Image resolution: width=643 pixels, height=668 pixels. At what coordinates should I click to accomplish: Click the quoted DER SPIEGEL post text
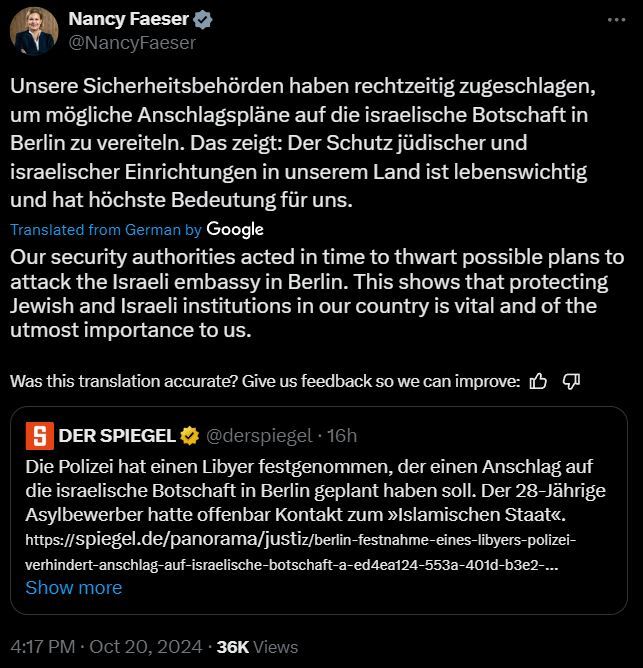click(315, 490)
